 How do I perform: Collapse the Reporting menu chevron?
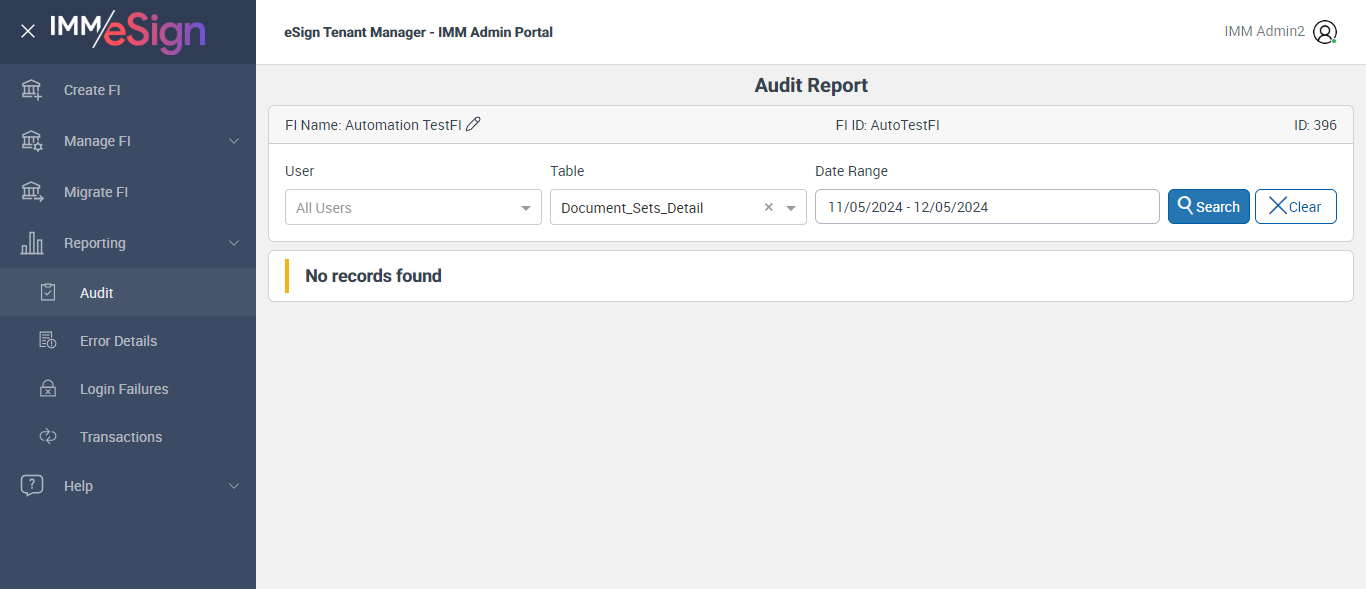(x=234, y=243)
